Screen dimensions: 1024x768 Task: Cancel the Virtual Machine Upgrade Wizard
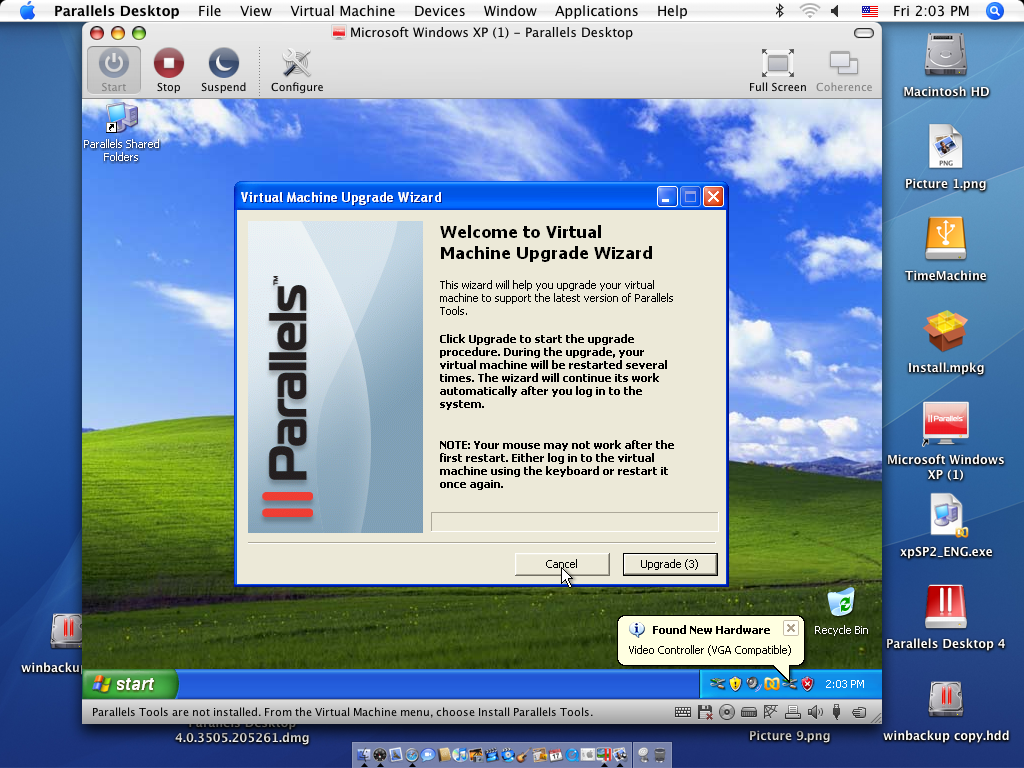562,564
